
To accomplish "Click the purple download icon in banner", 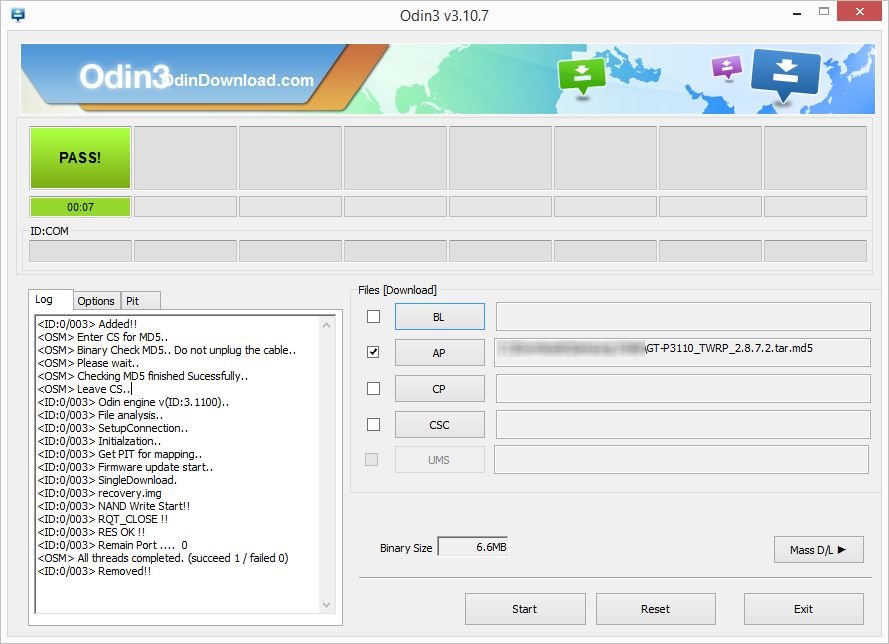I will 727,67.
